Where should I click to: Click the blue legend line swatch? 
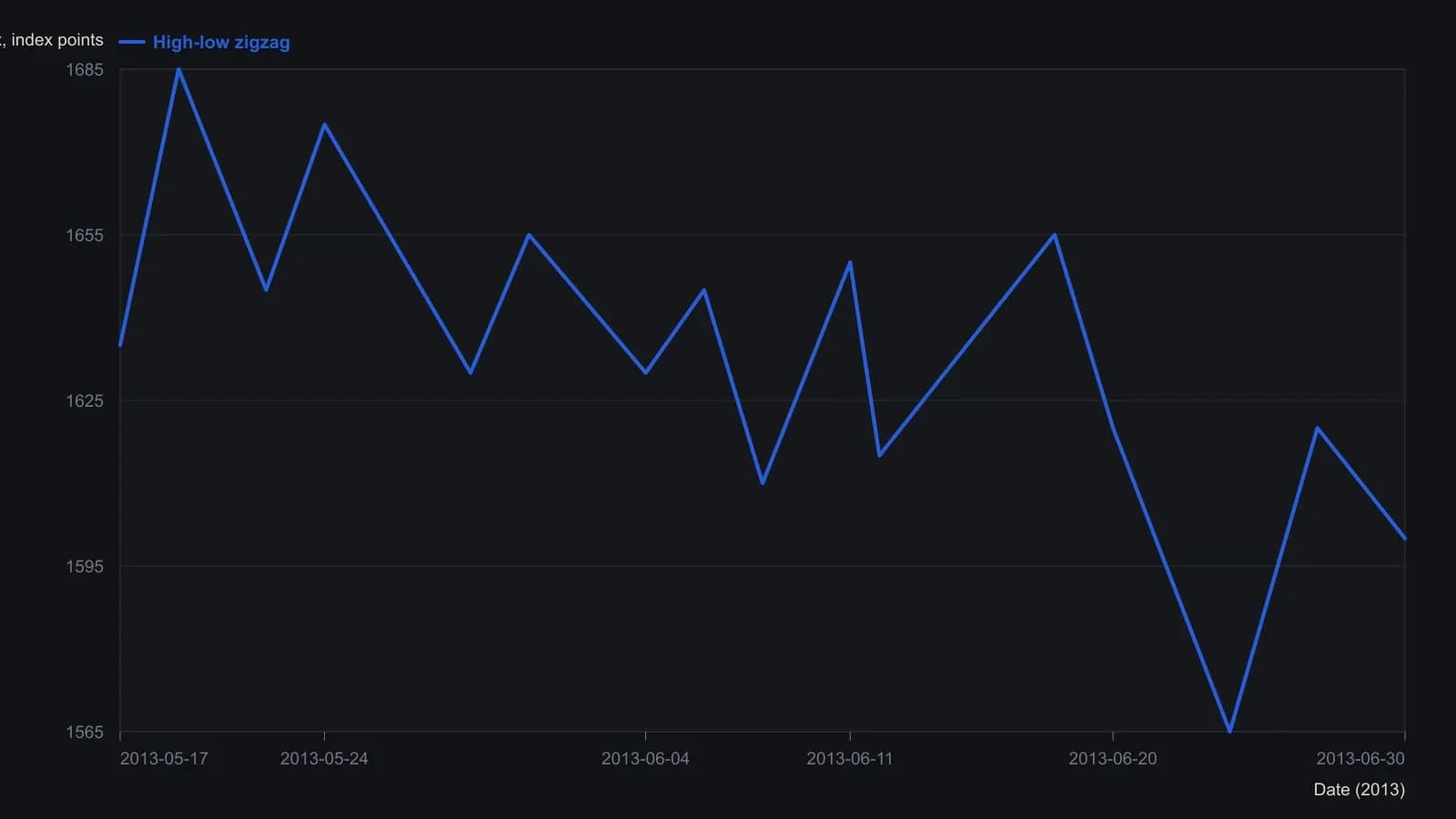point(132,42)
